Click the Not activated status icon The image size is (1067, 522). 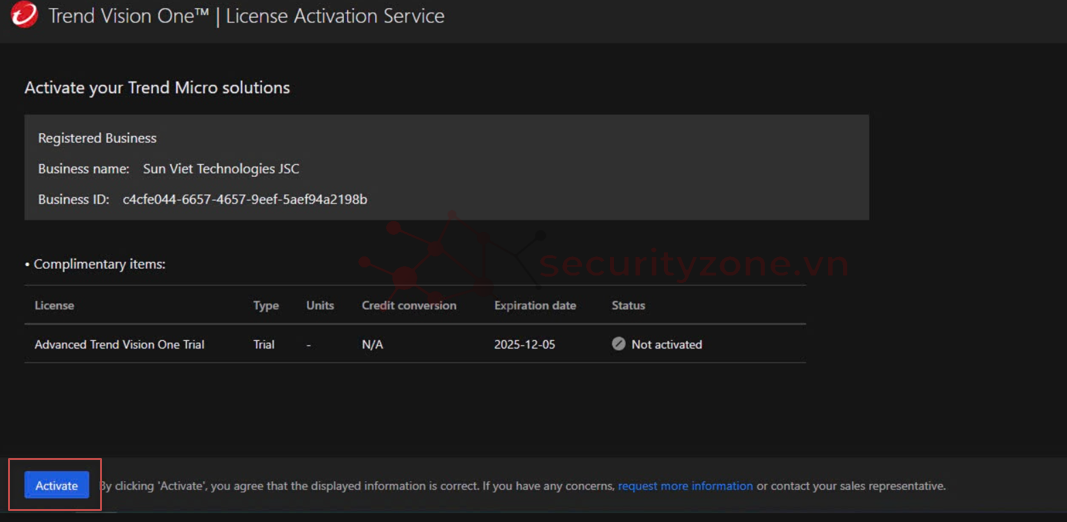618,344
